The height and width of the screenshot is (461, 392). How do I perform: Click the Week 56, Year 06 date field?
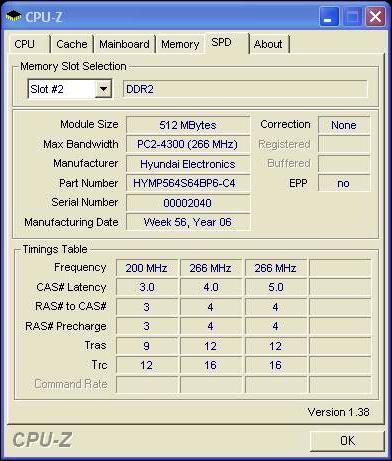188,222
